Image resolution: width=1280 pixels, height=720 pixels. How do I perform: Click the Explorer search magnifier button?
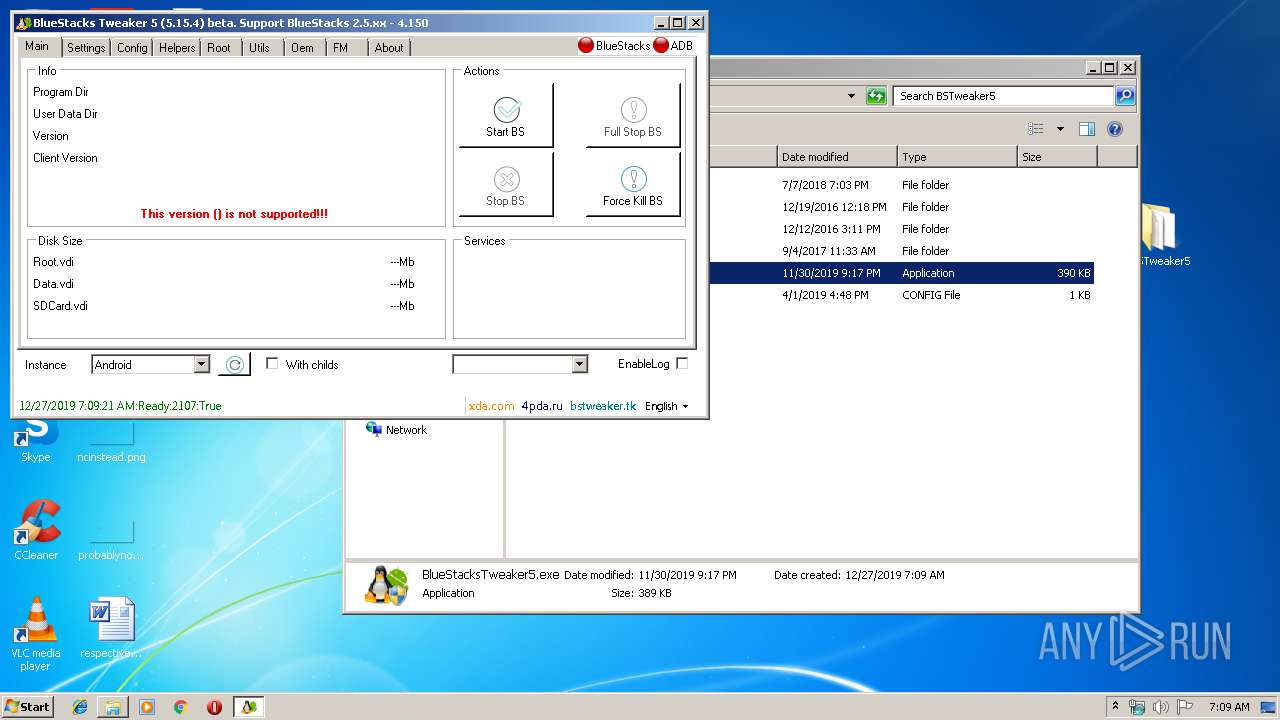click(x=1125, y=96)
